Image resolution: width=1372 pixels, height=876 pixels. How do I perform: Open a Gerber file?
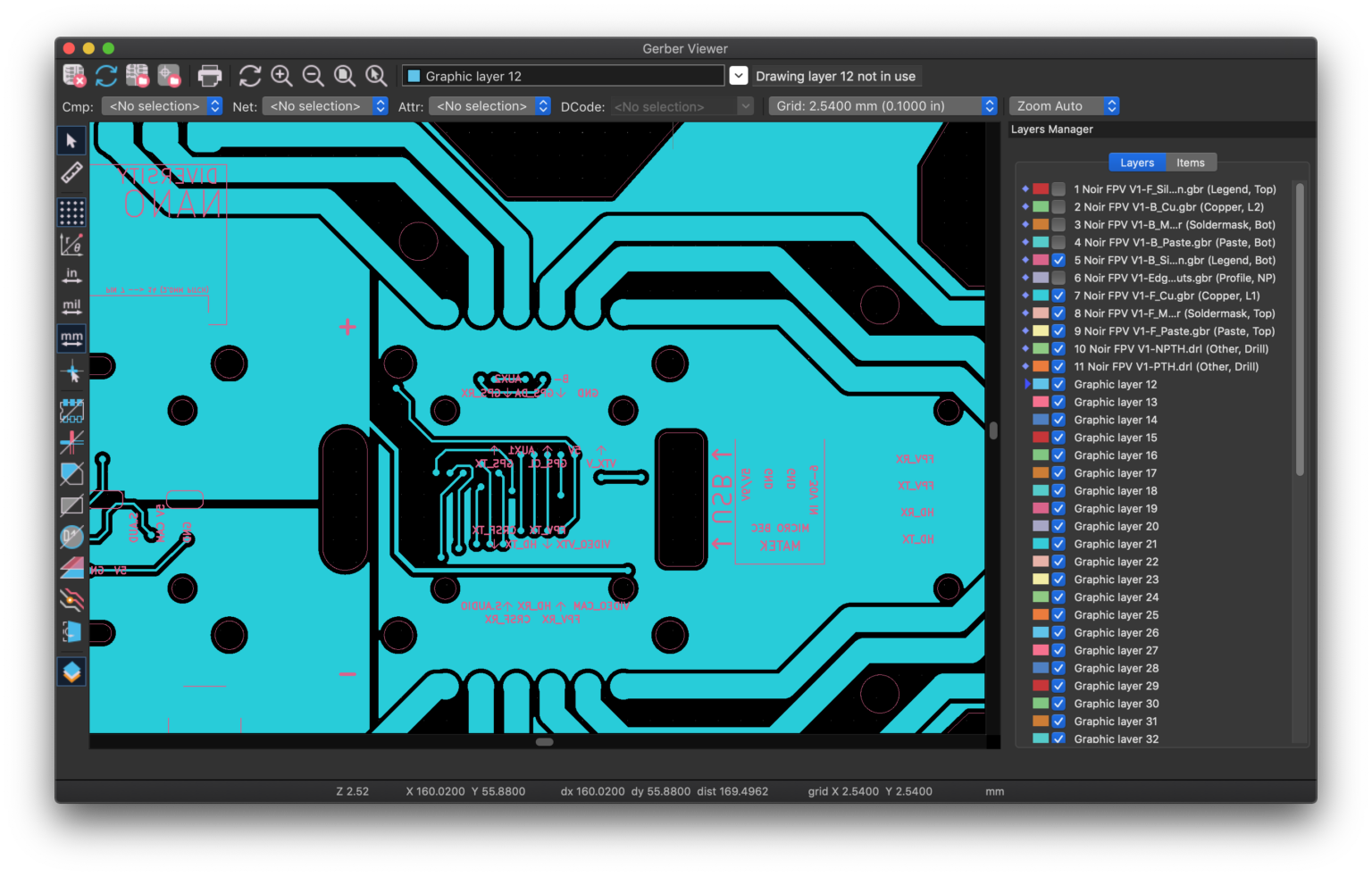coord(138,75)
